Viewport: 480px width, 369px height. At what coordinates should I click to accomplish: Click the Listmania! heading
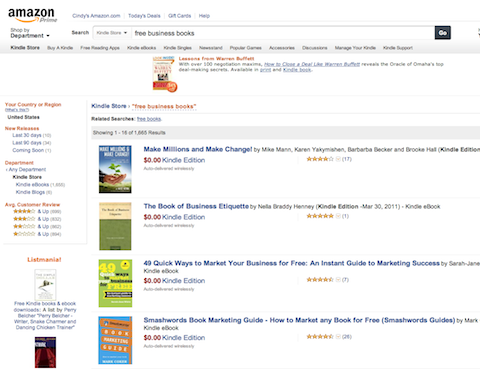pyautogui.click(x=44, y=260)
